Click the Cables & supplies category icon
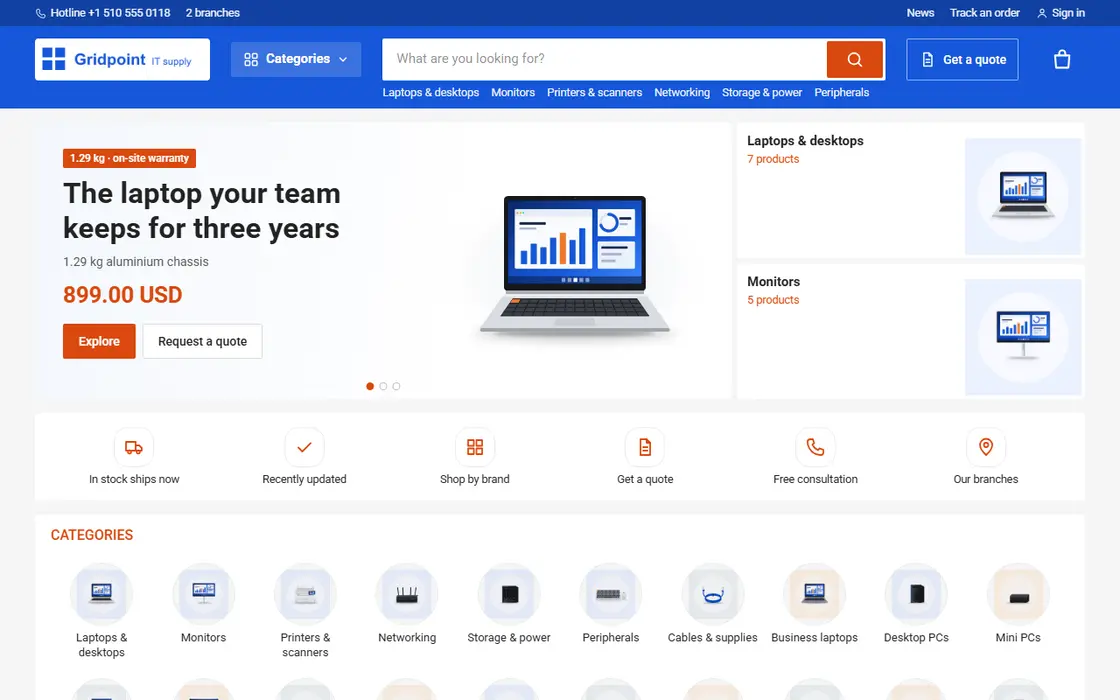Screen dimensions: 1120x700 [713, 594]
